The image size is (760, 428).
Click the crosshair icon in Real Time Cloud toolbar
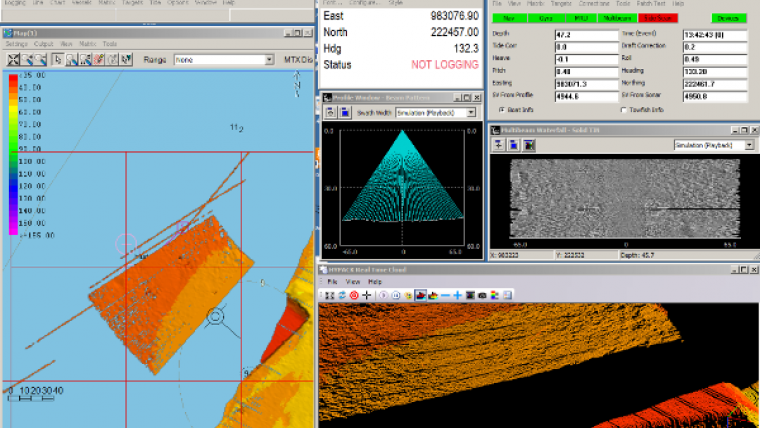(367, 296)
